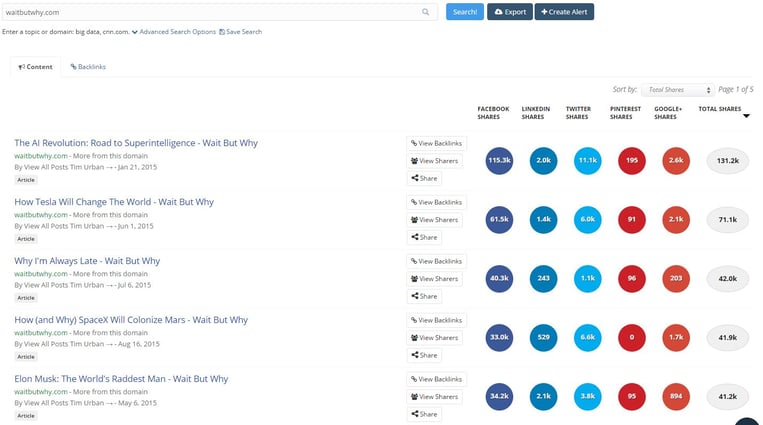The width and height of the screenshot is (763, 425).
Task: Click the 41.9k total shares badge
Action: 727,337
